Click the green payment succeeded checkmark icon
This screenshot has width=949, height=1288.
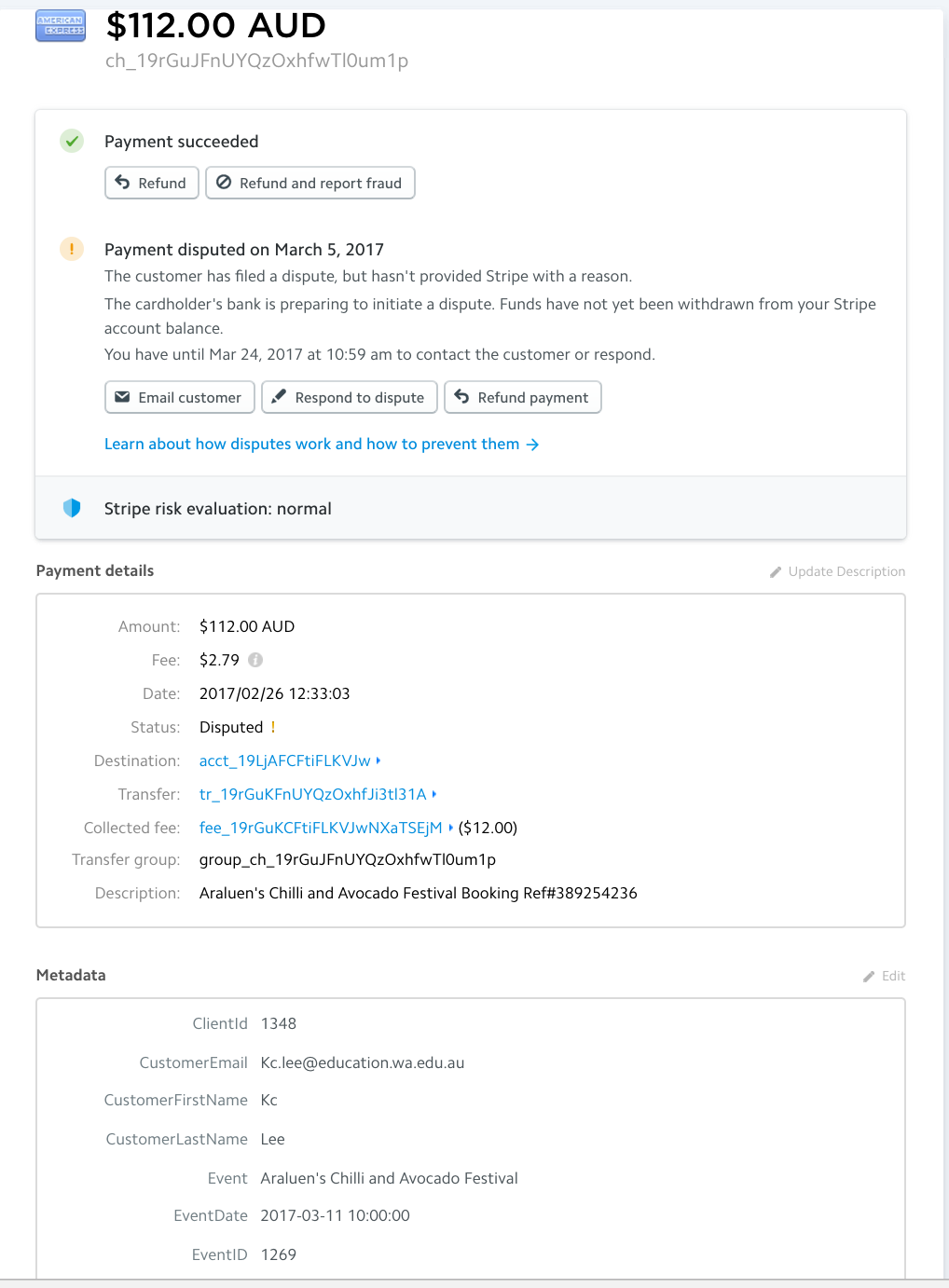pyautogui.click(x=72, y=141)
